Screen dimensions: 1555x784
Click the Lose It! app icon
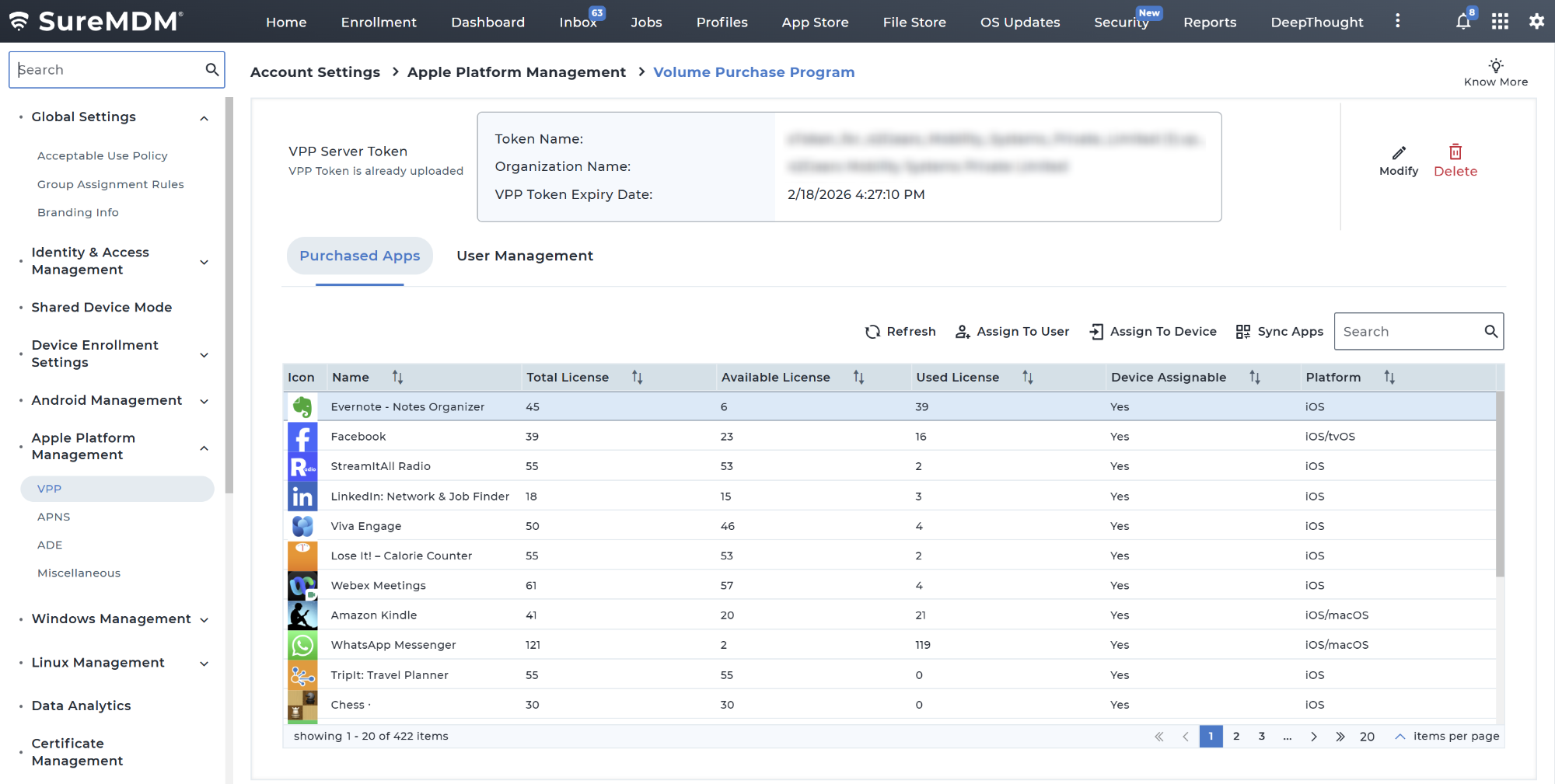pyautogui.click(x=302, y=556)
